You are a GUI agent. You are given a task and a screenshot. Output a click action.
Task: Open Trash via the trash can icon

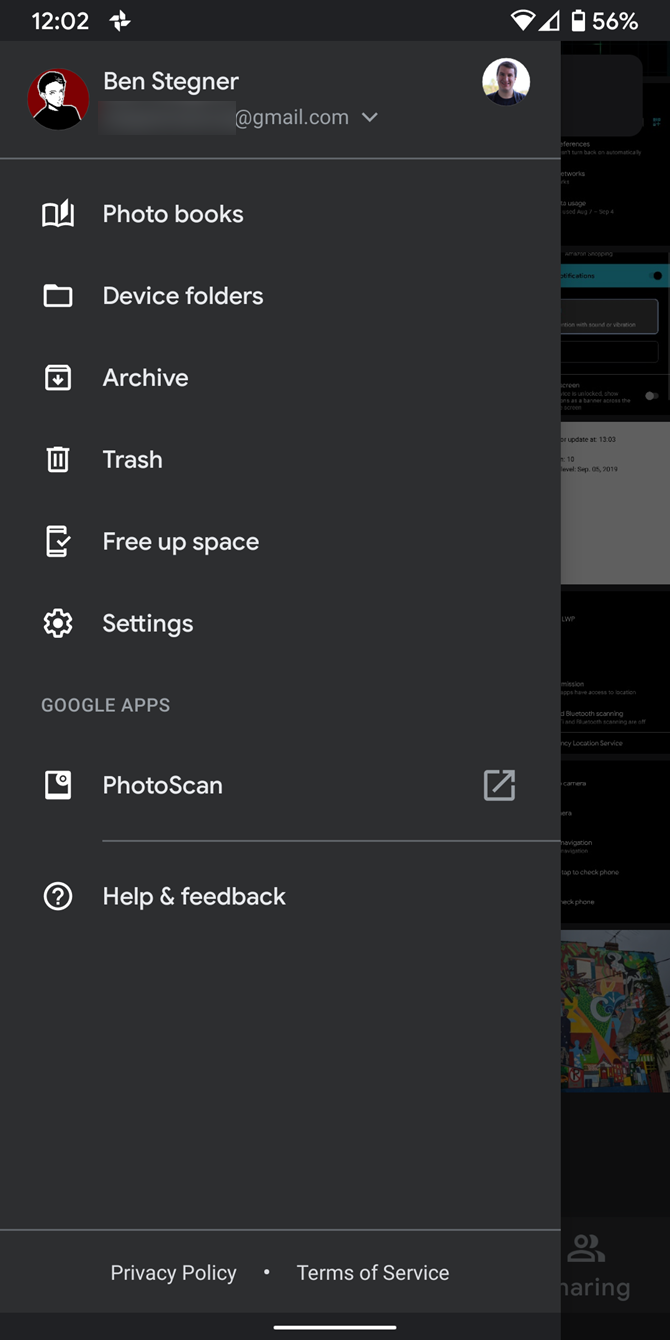coord(58,459)
